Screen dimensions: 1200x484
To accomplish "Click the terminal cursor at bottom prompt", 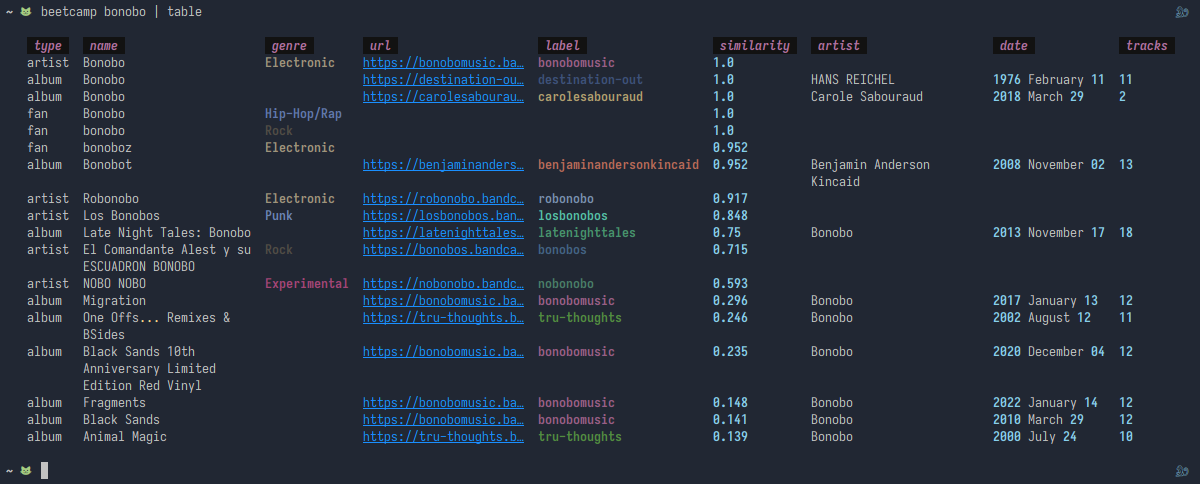I will pos(44,470).
